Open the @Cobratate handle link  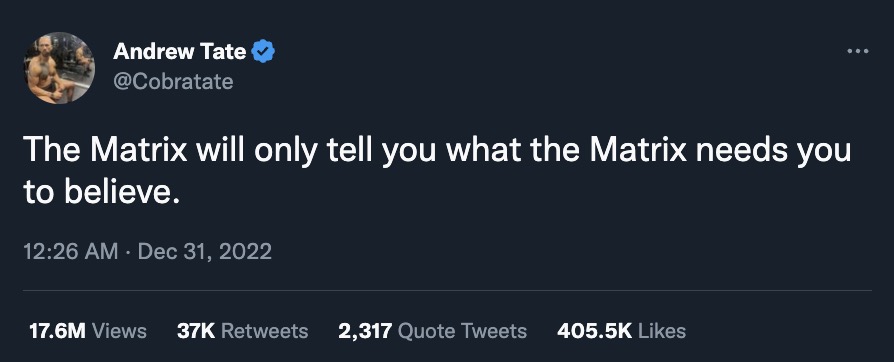(x=173, y=82)
